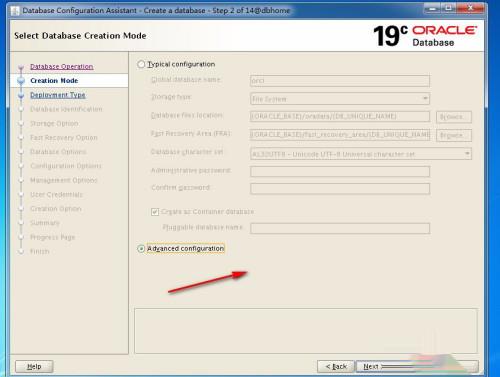Proceed with the Next button

click(x=417, y=366)
